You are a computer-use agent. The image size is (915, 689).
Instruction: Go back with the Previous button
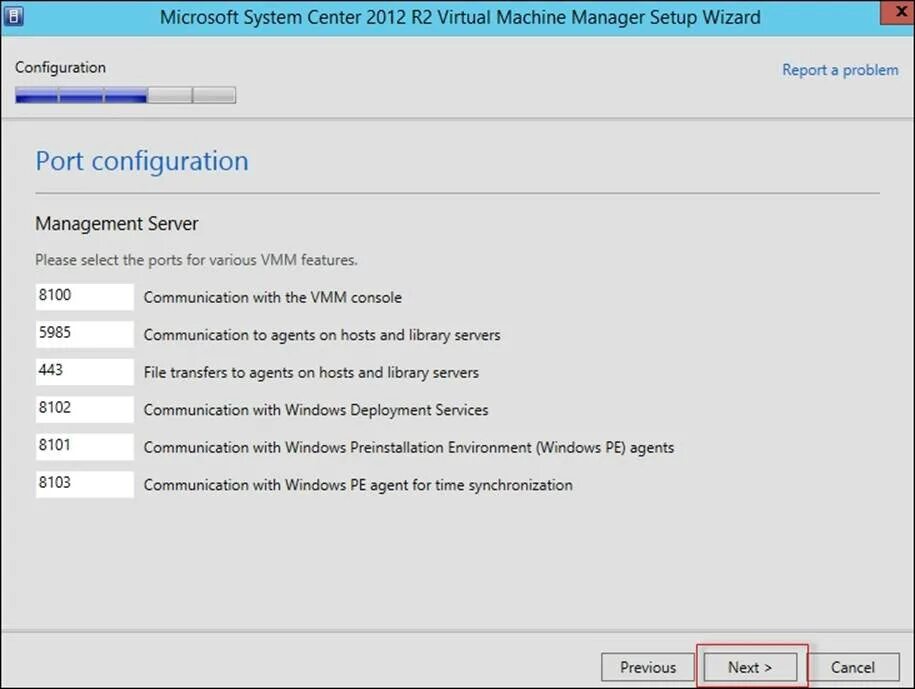click(648, 667)
